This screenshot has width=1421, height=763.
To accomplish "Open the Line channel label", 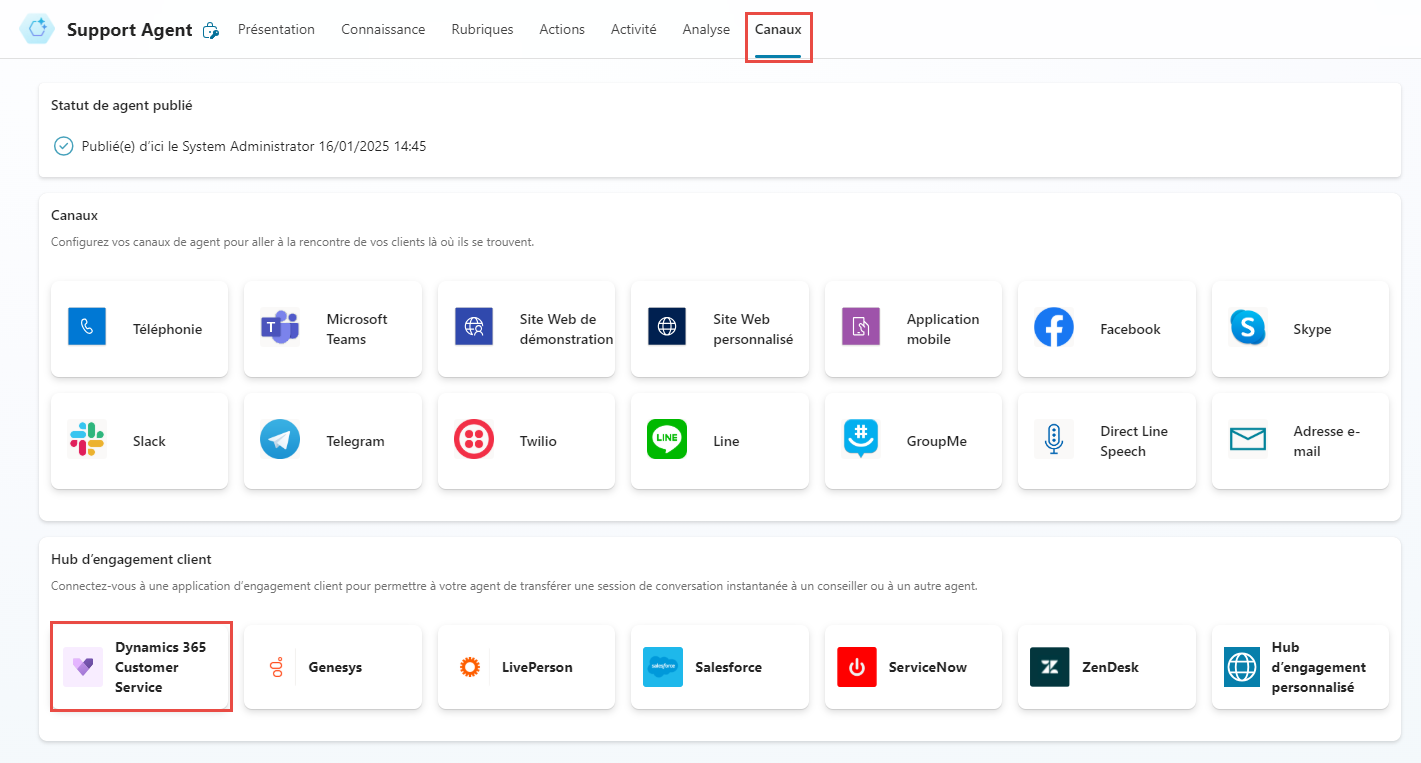I will (726, 441).
